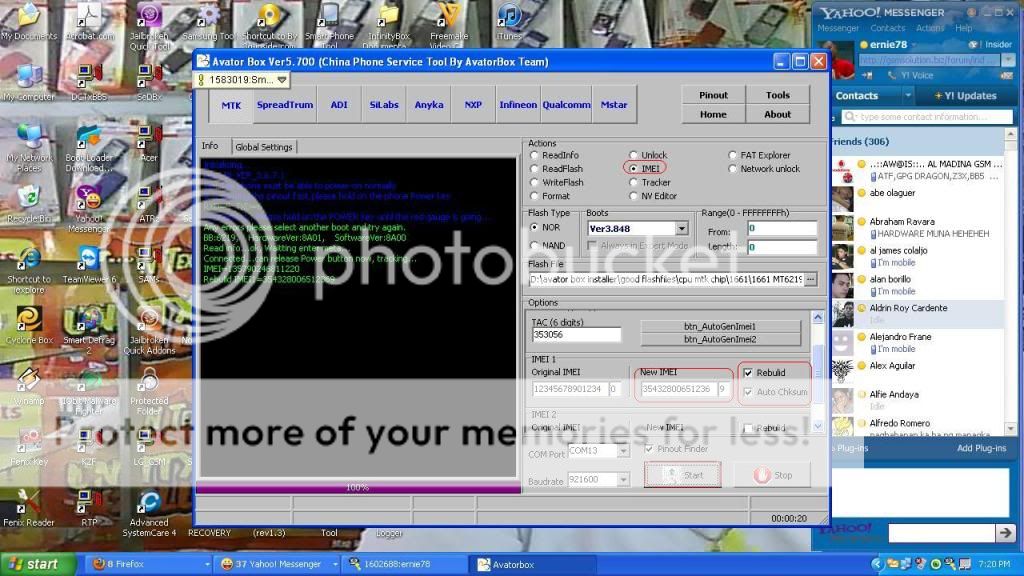Screen dimensions: 1024x576
Task: Click the btn_AutoGenImei1 button
Action: click(x=720, y=326)
